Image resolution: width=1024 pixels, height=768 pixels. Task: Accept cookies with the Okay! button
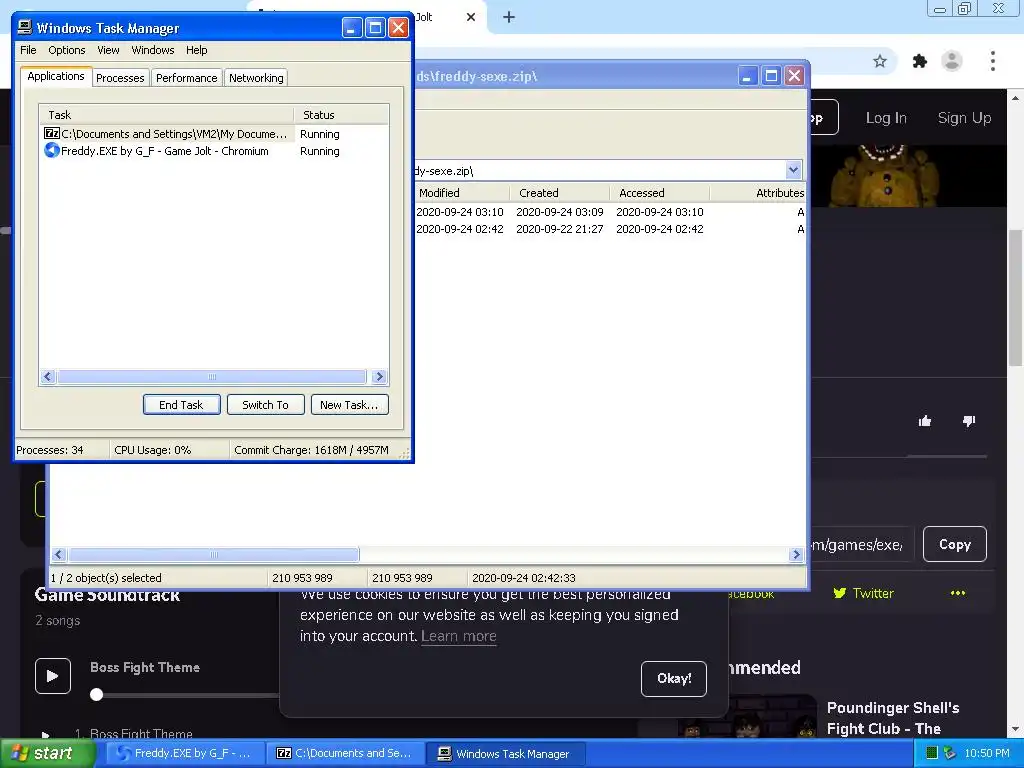coord(674,679)
